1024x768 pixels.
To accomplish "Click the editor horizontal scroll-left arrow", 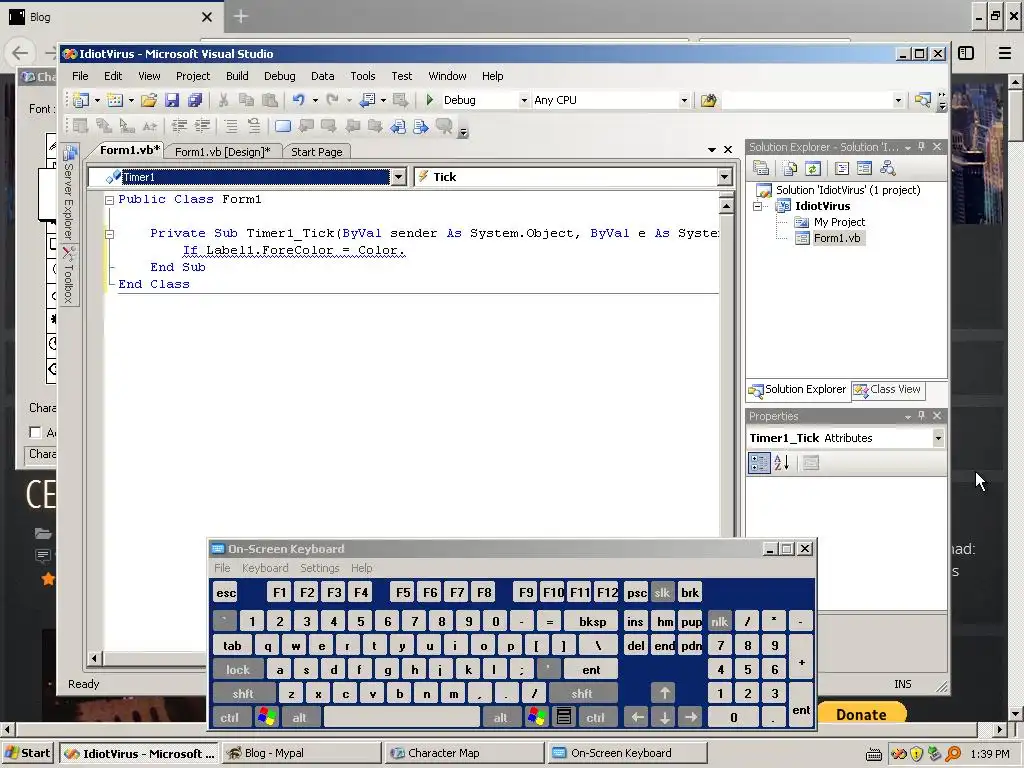I will (94, 658).
